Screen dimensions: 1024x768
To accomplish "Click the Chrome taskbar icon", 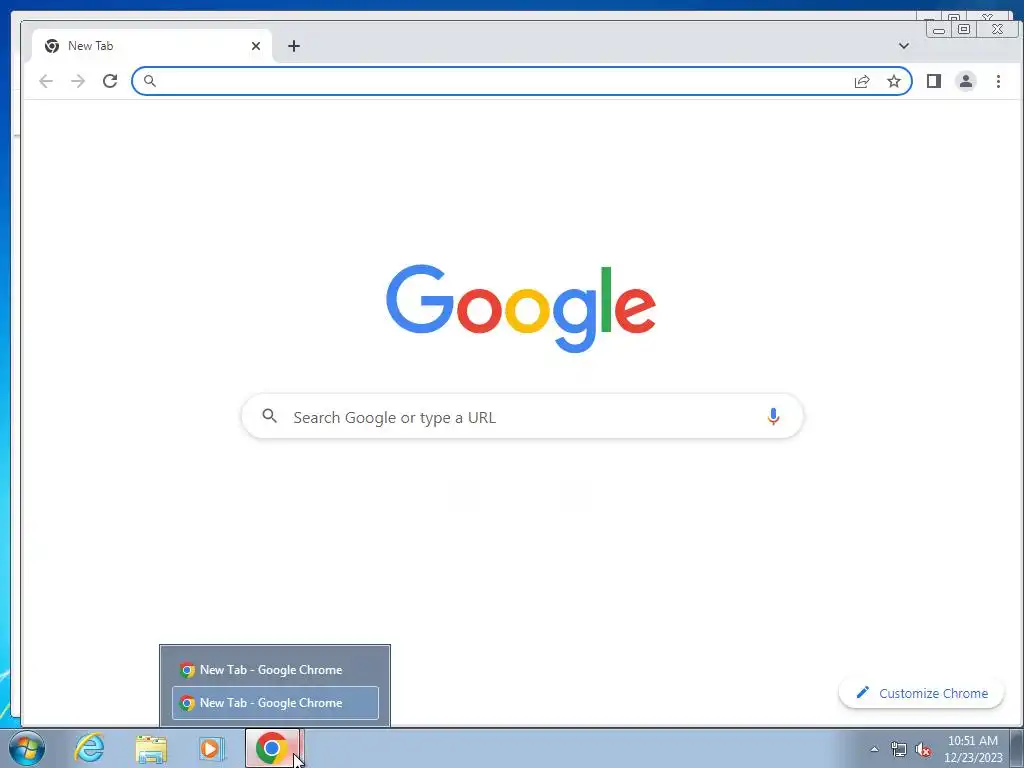I will [x=272, y=748].
